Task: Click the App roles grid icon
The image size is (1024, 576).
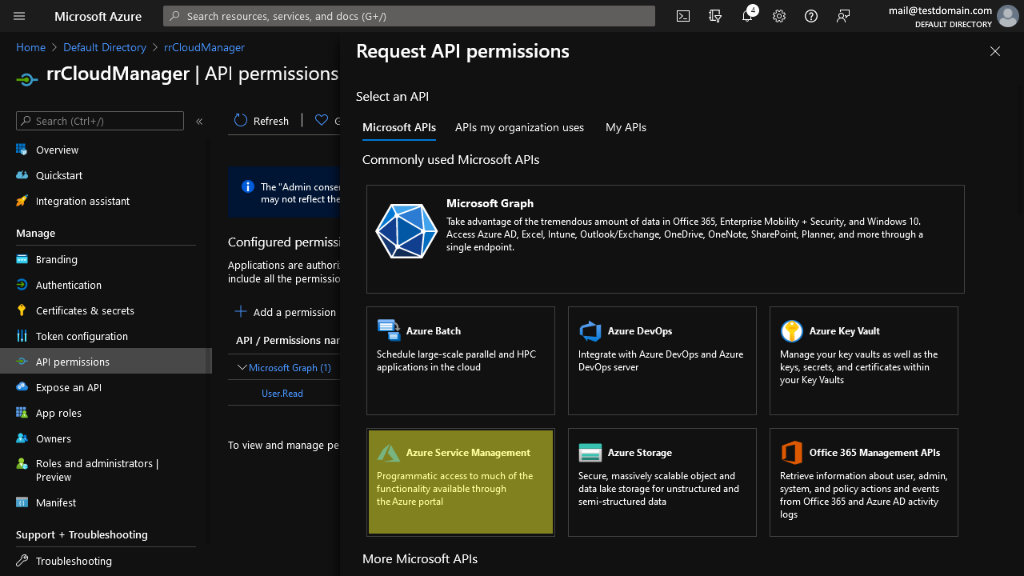Action: [x=22, y=413]
